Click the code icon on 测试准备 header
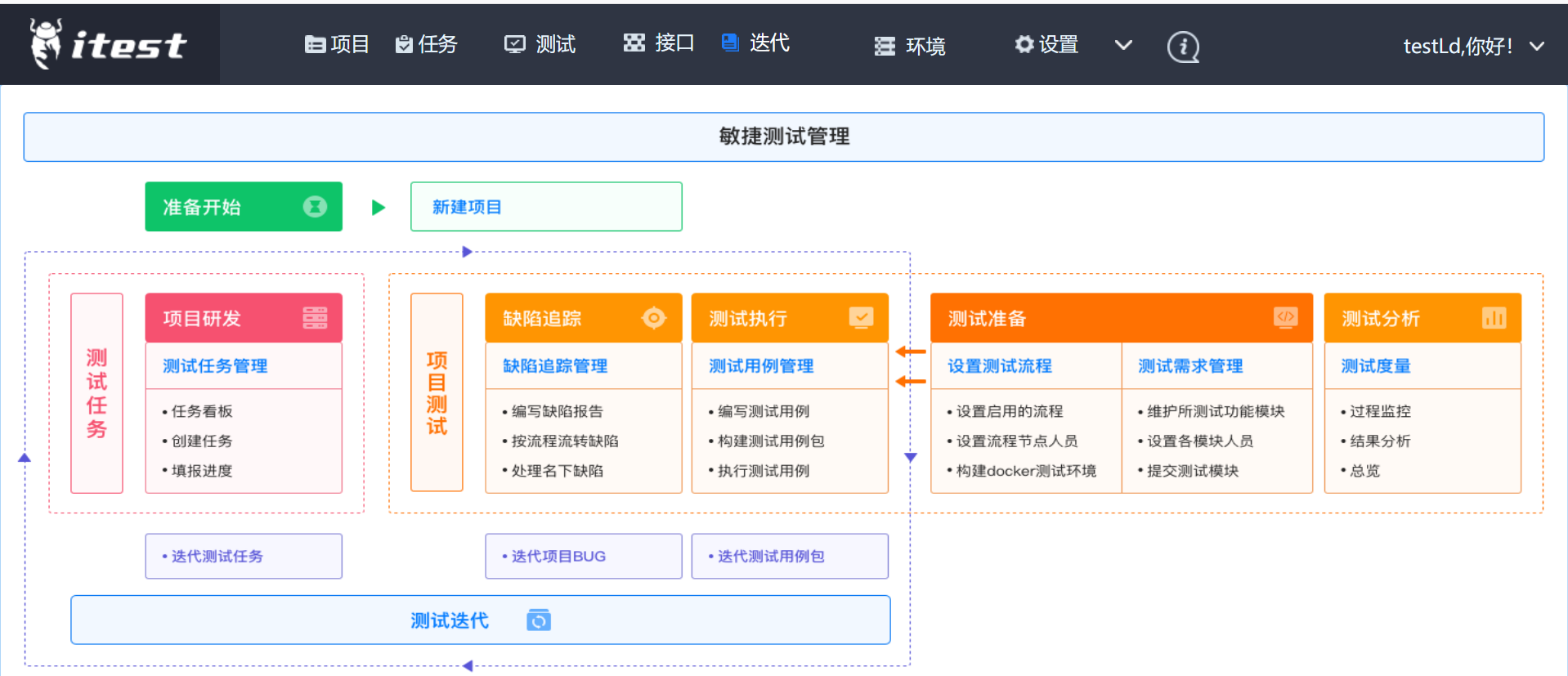 tap(1285, 317)
